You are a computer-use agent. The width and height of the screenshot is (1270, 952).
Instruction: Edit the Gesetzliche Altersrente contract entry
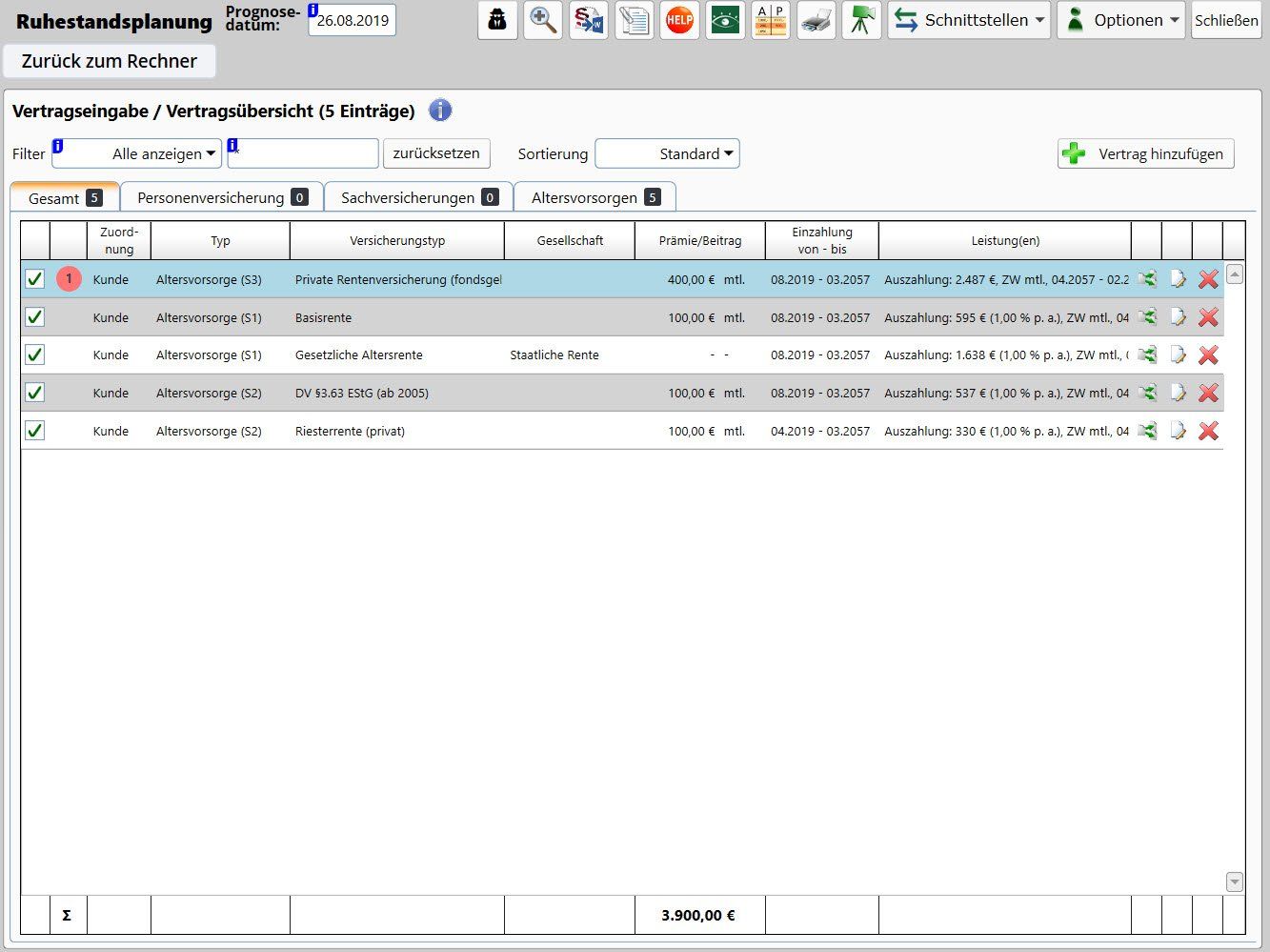point(1178,354)
